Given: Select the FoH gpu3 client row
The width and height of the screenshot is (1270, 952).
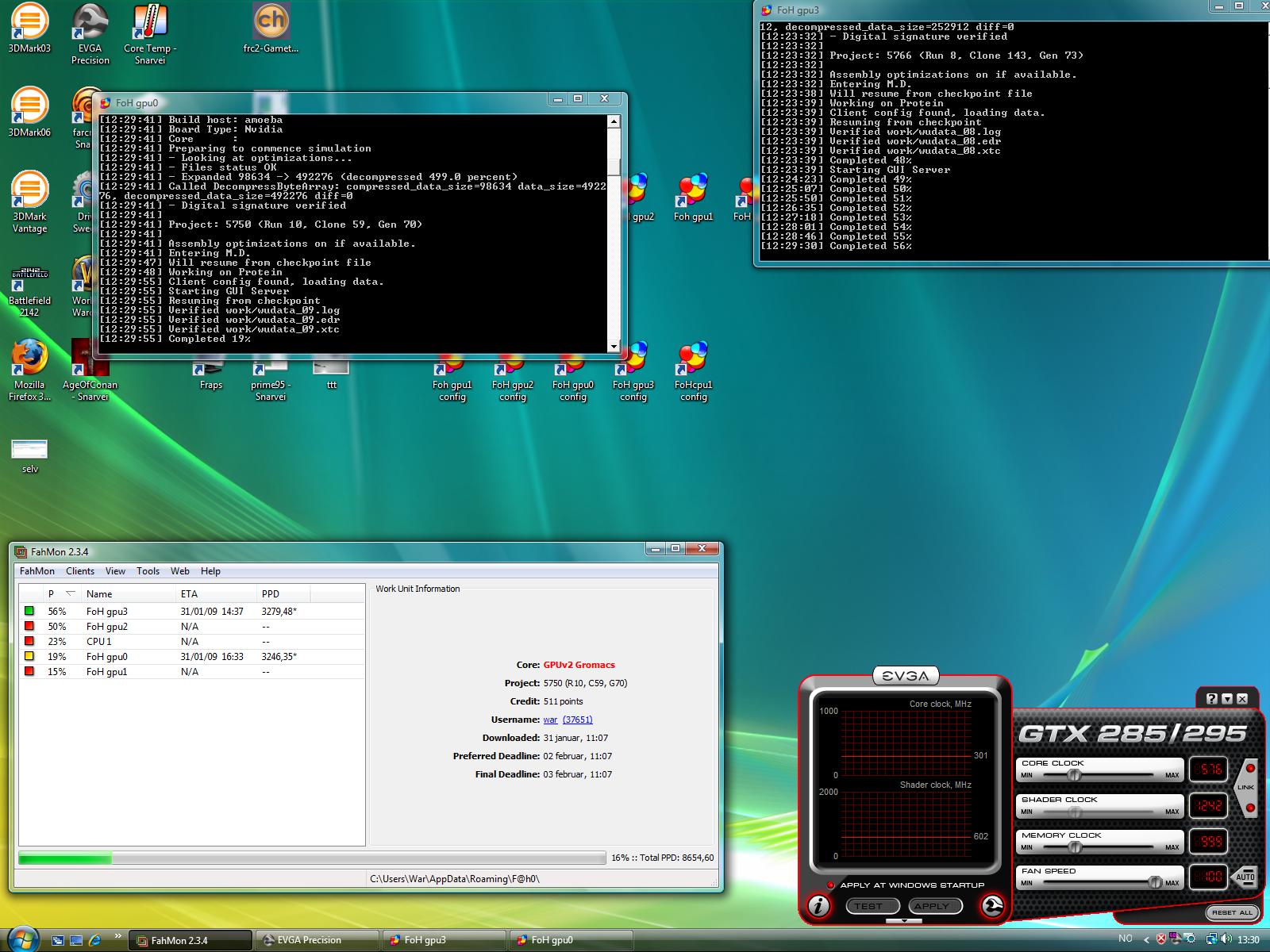Looking at the screenshot, I should 191,612.
